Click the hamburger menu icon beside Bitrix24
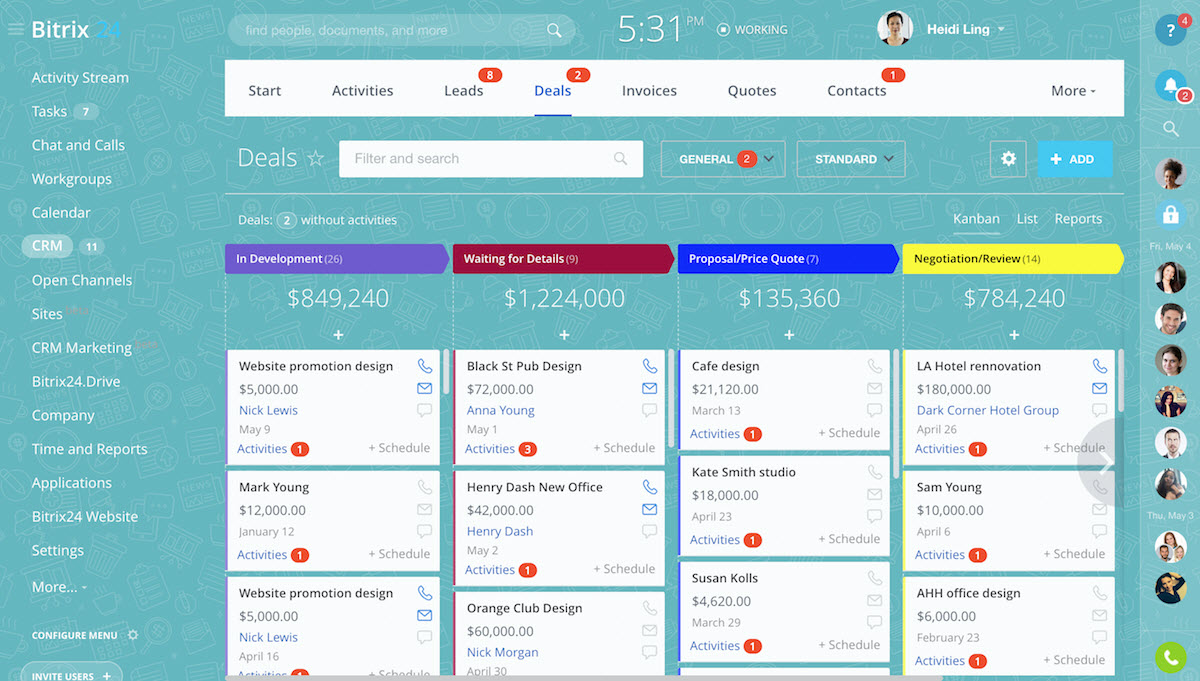 (x=15, y=30)
